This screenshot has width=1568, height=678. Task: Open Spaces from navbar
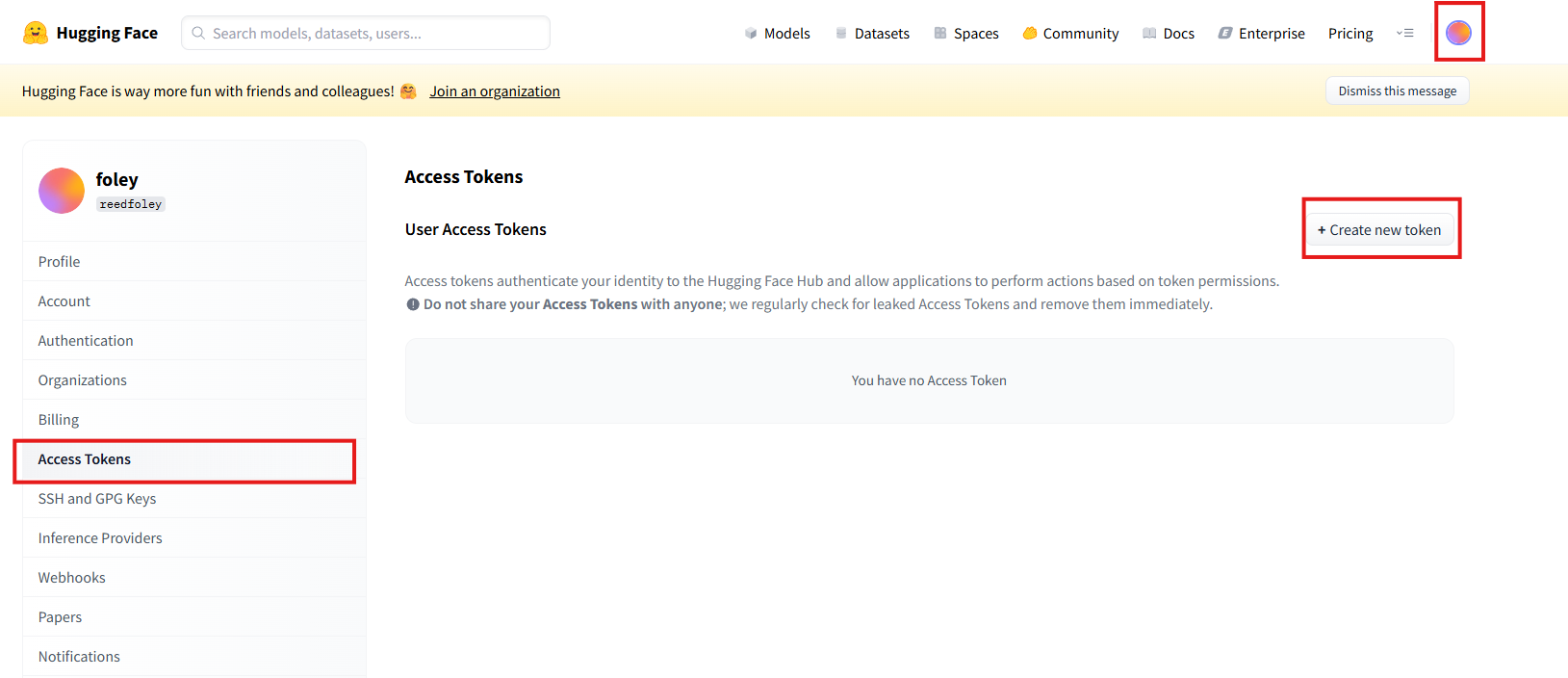click(966, 33)
